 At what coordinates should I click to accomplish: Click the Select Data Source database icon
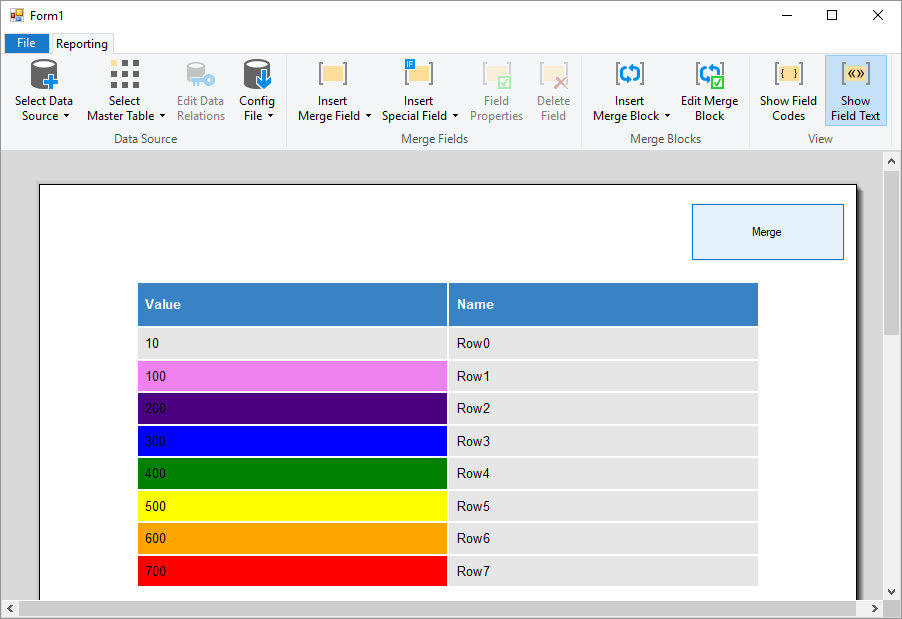[x=44, y=74]
